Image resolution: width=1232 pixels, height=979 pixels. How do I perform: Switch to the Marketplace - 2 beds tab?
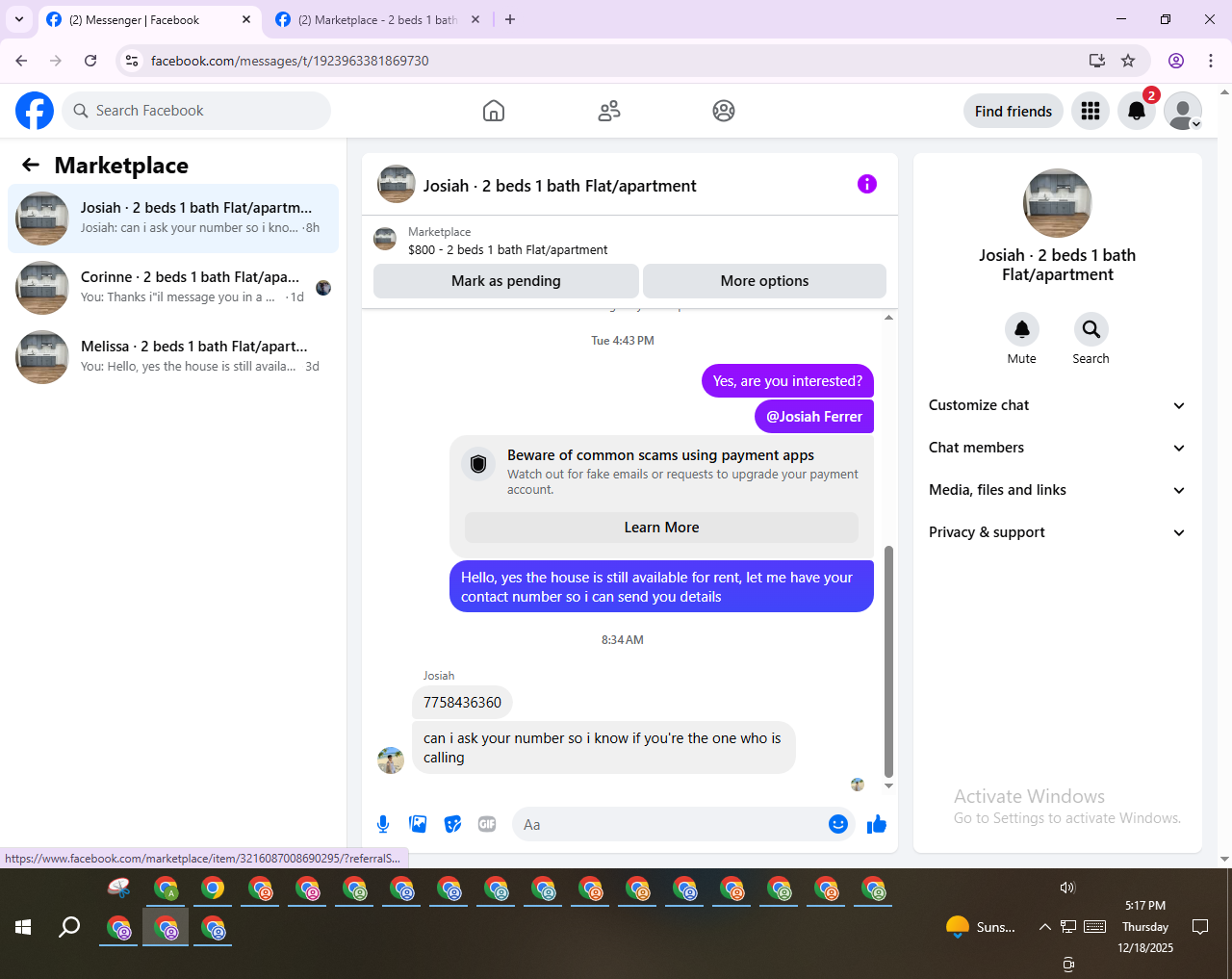[x=377, y=19]
